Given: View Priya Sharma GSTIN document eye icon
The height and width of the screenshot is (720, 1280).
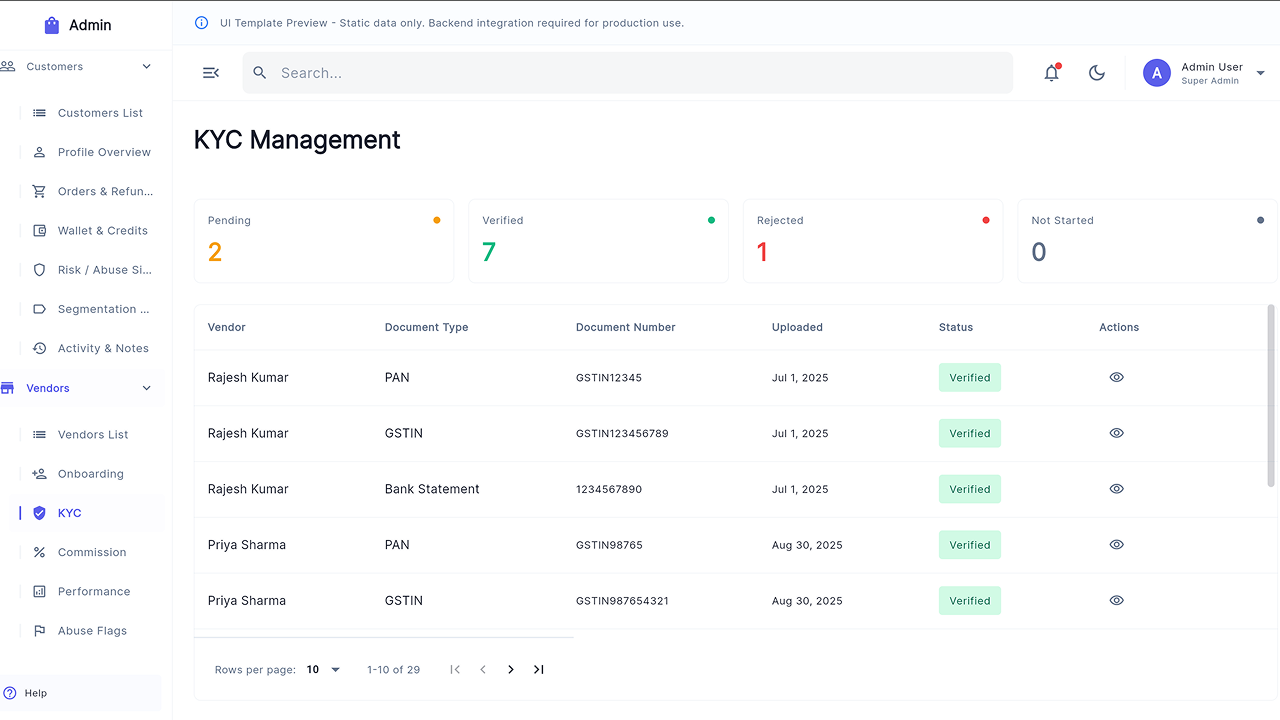Looking at the screenshot, I should (1117, 601).
